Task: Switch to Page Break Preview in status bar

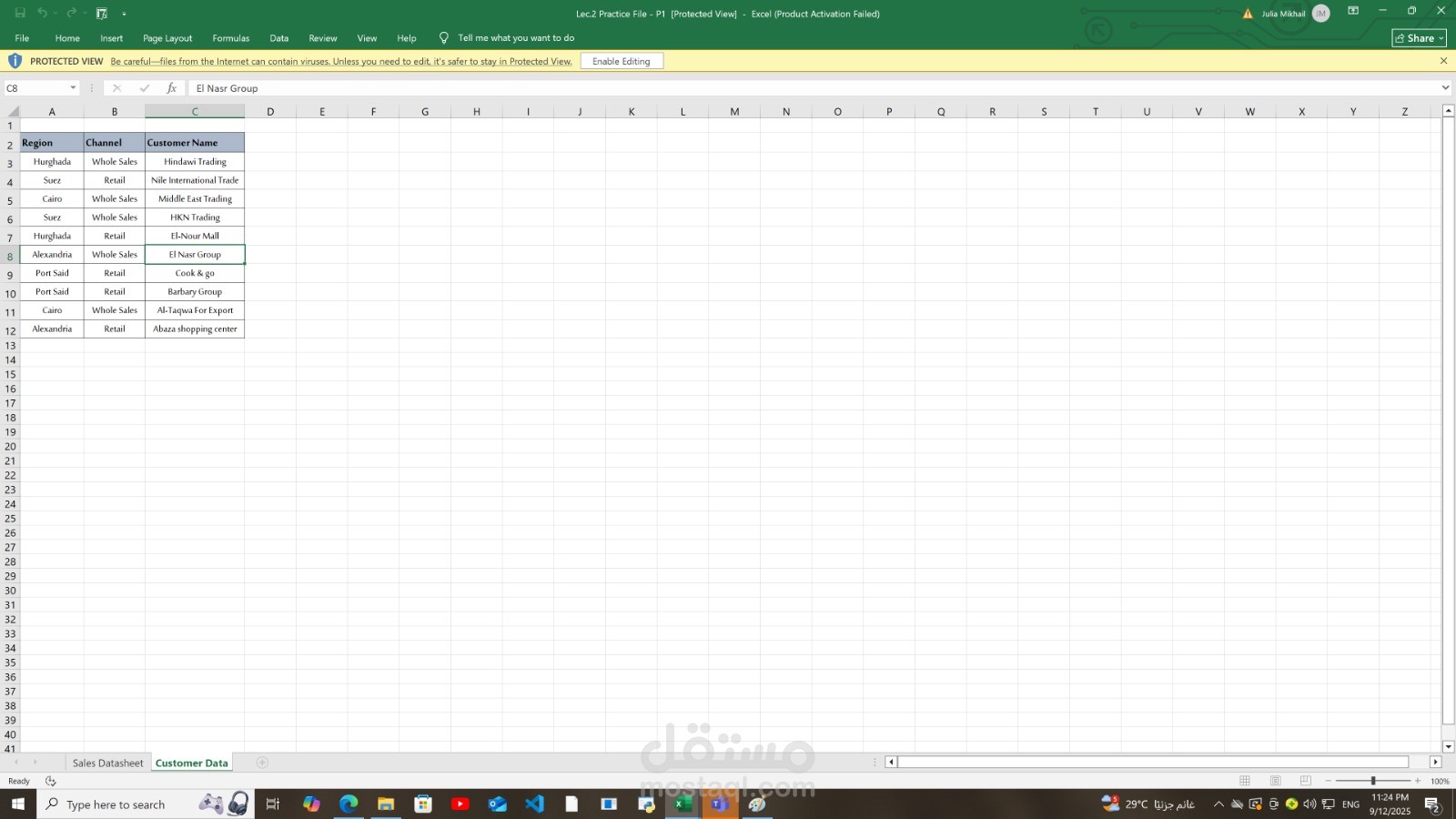Action: pyautogui.click(x=1306, y=781)
